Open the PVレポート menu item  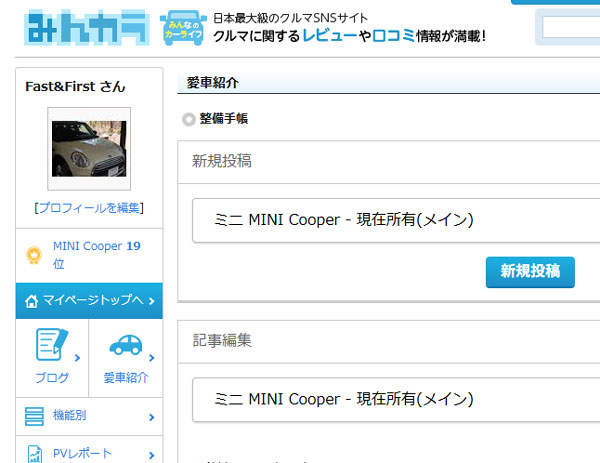tap(85, 453)
